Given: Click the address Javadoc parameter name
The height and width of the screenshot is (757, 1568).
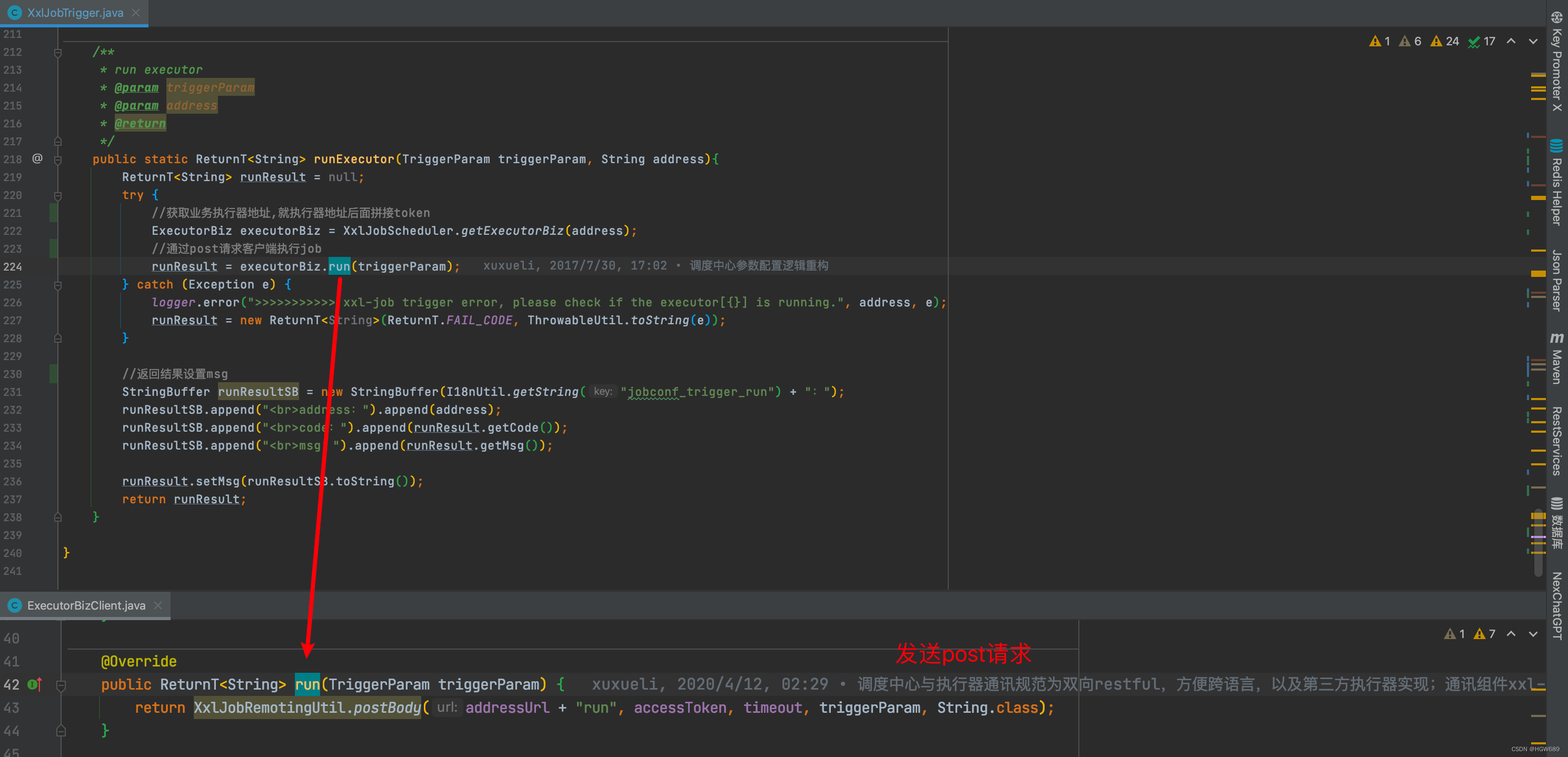Looking at the screenshot, I should click(x=192, y=106).
